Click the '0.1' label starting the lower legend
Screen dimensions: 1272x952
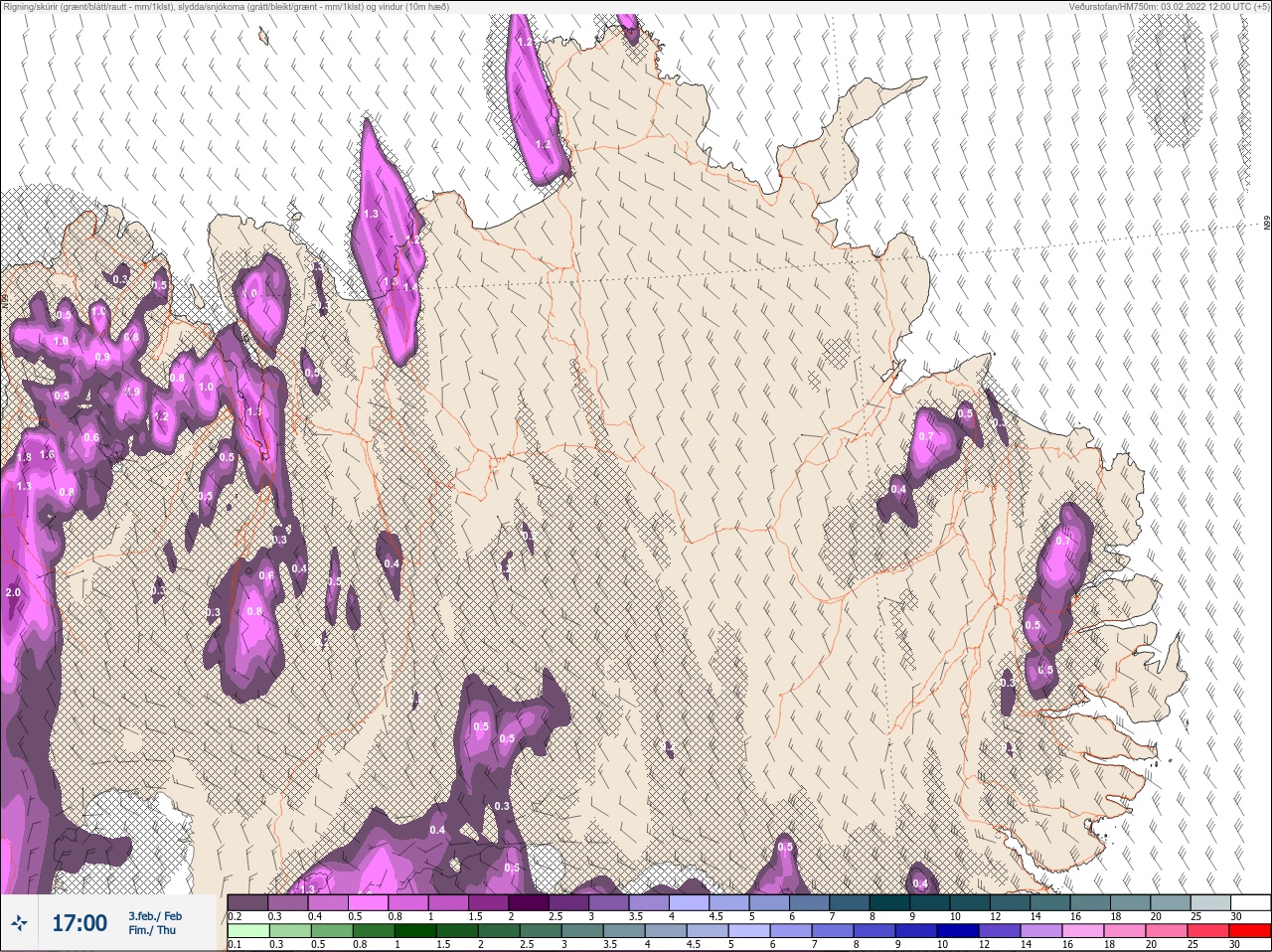[x=235, y=945]
